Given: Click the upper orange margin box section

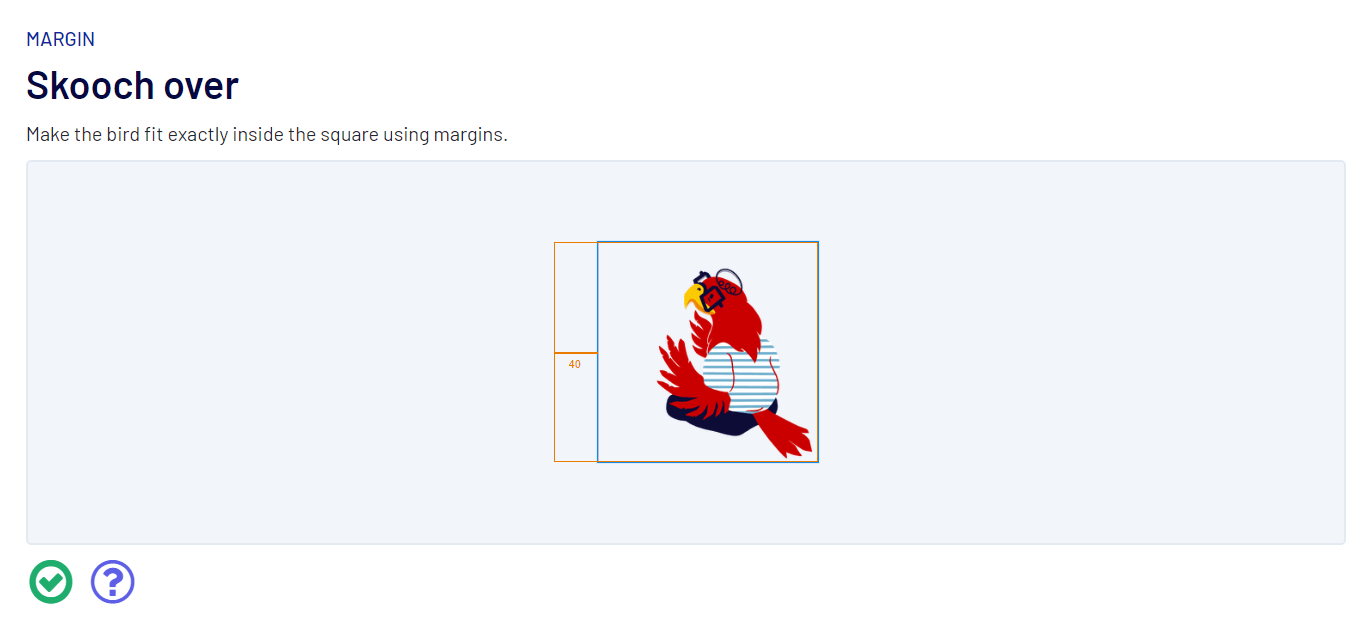Looking at the screenshot, I should click(x=576, y=297).
